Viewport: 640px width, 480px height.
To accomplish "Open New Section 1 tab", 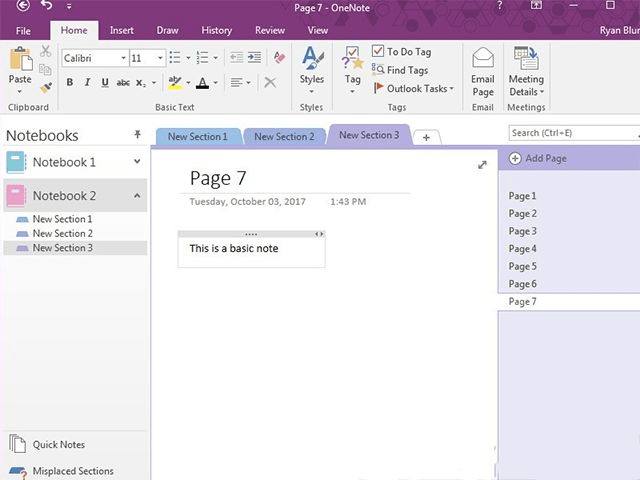I will tap(198, 137).
